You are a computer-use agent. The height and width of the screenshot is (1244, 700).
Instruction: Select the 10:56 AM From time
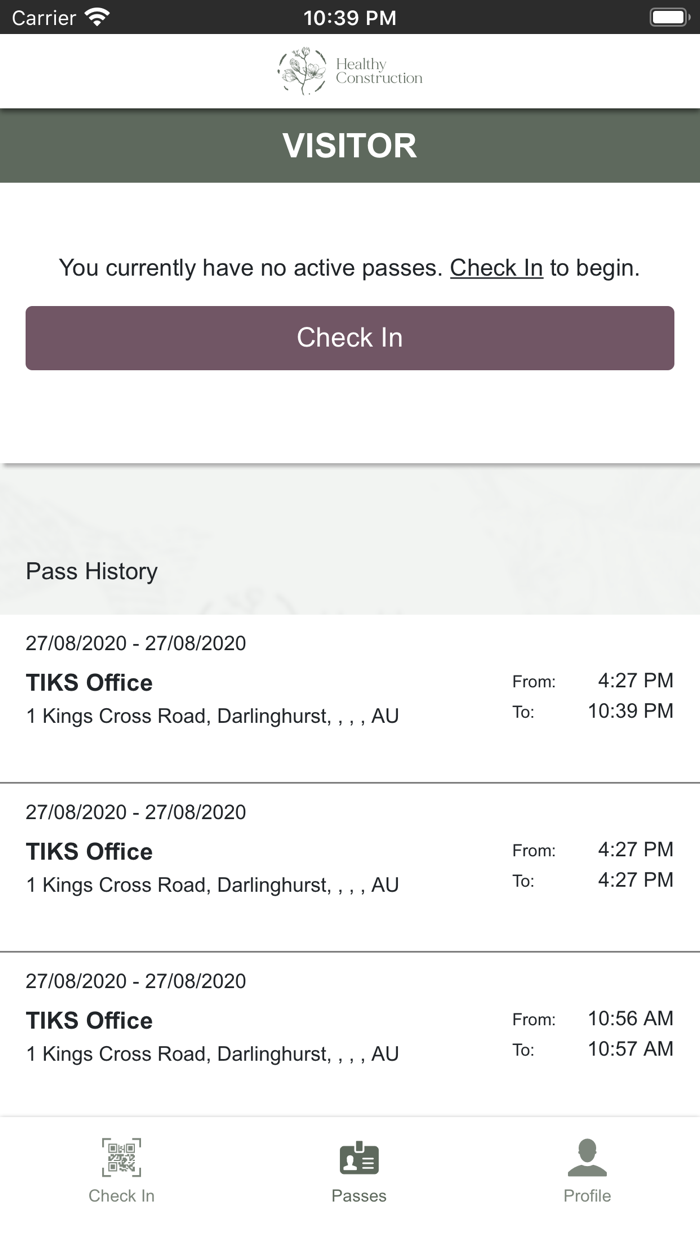coord(630,1019)
